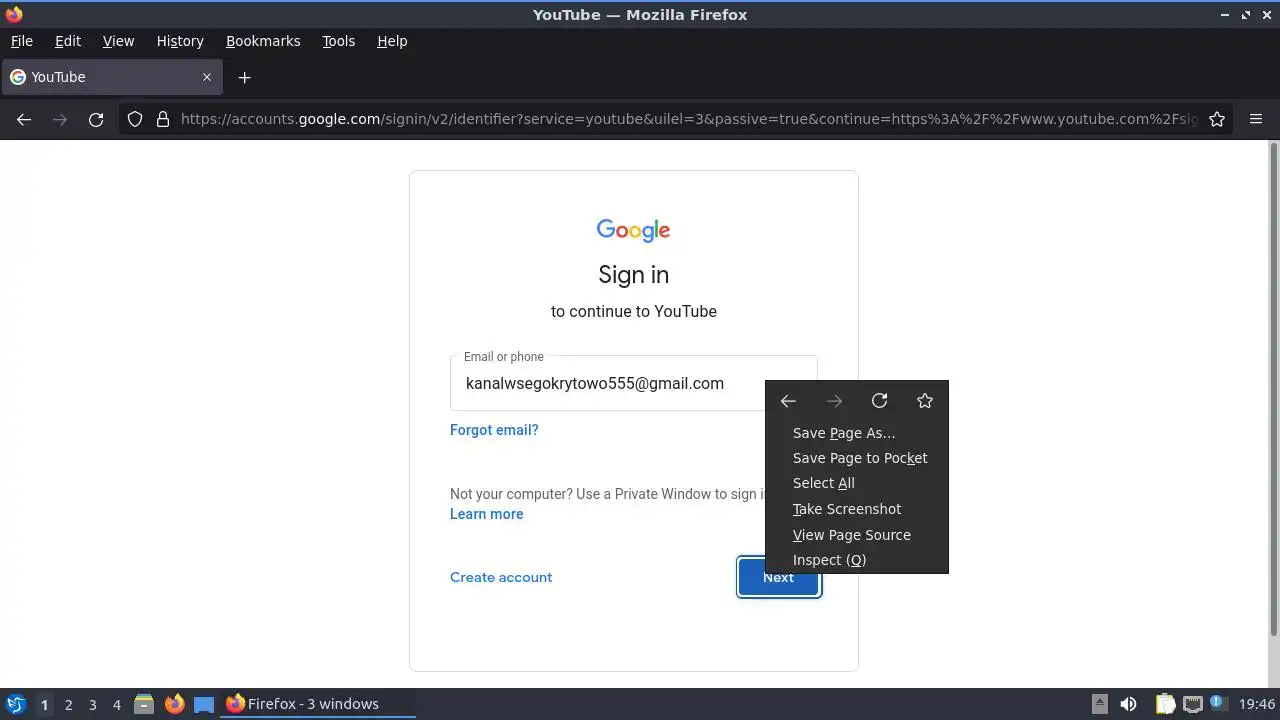Click the 19:46 clock in the taskbar
The image size is (1280, 720).
[1257, 704]
